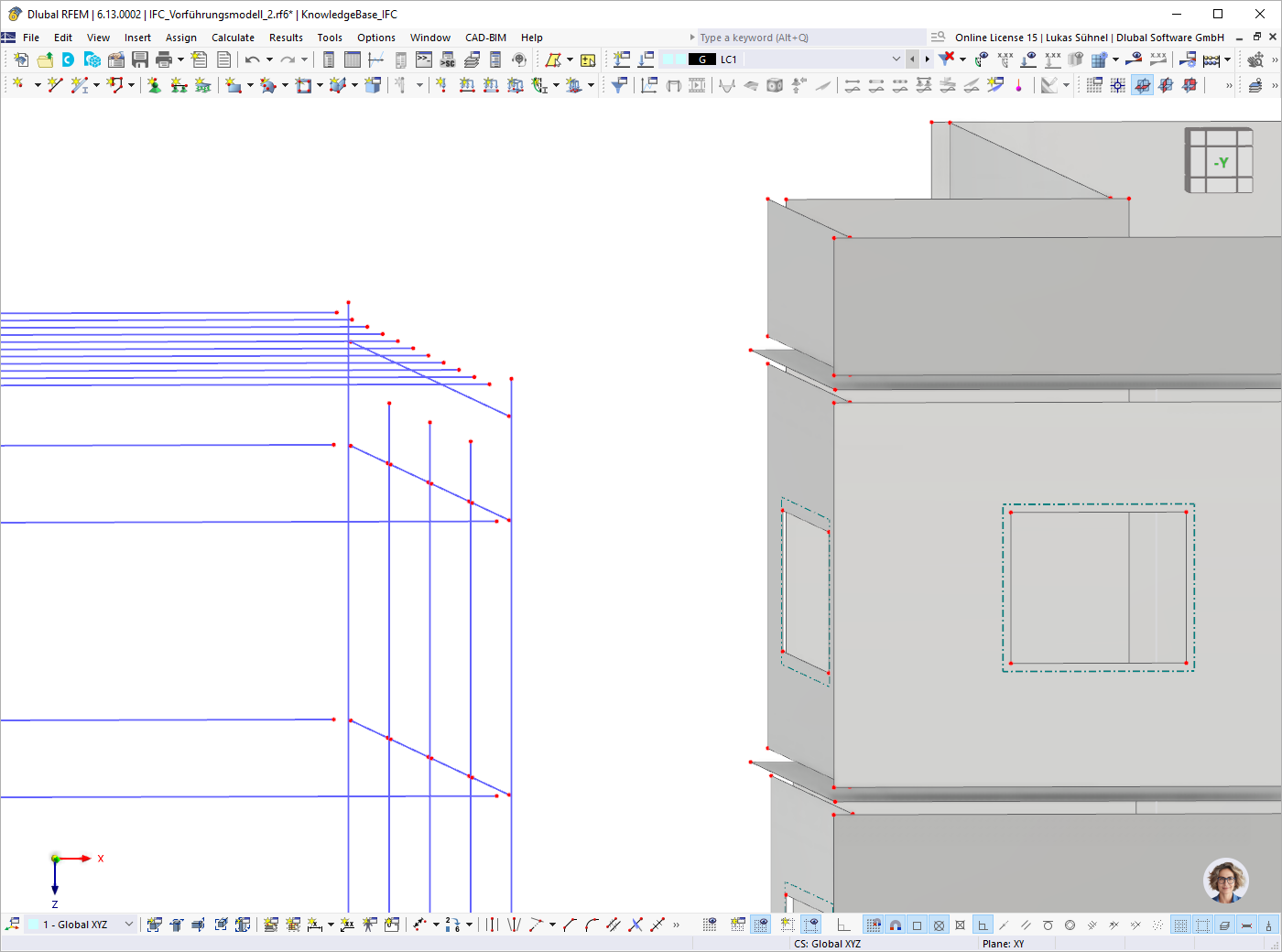Toggle the highlighted ortho mode button
This screenshot has width=1282, height=952.
(x=983, y=925)
